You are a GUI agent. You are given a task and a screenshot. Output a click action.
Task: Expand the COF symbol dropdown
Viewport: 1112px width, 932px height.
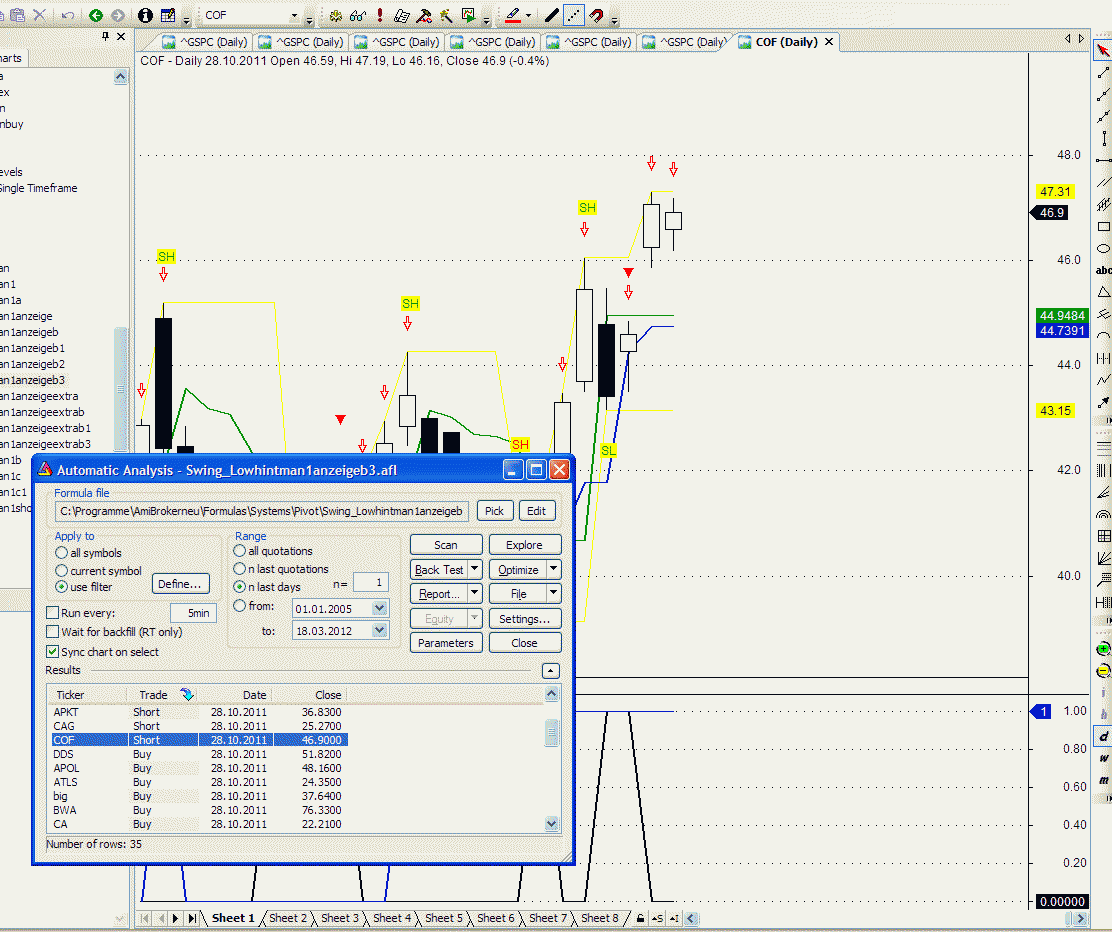(x=295, y=16)
